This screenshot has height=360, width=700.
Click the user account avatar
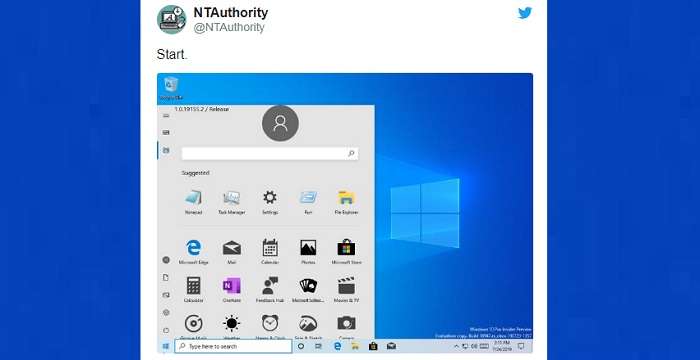coord(280,123)
